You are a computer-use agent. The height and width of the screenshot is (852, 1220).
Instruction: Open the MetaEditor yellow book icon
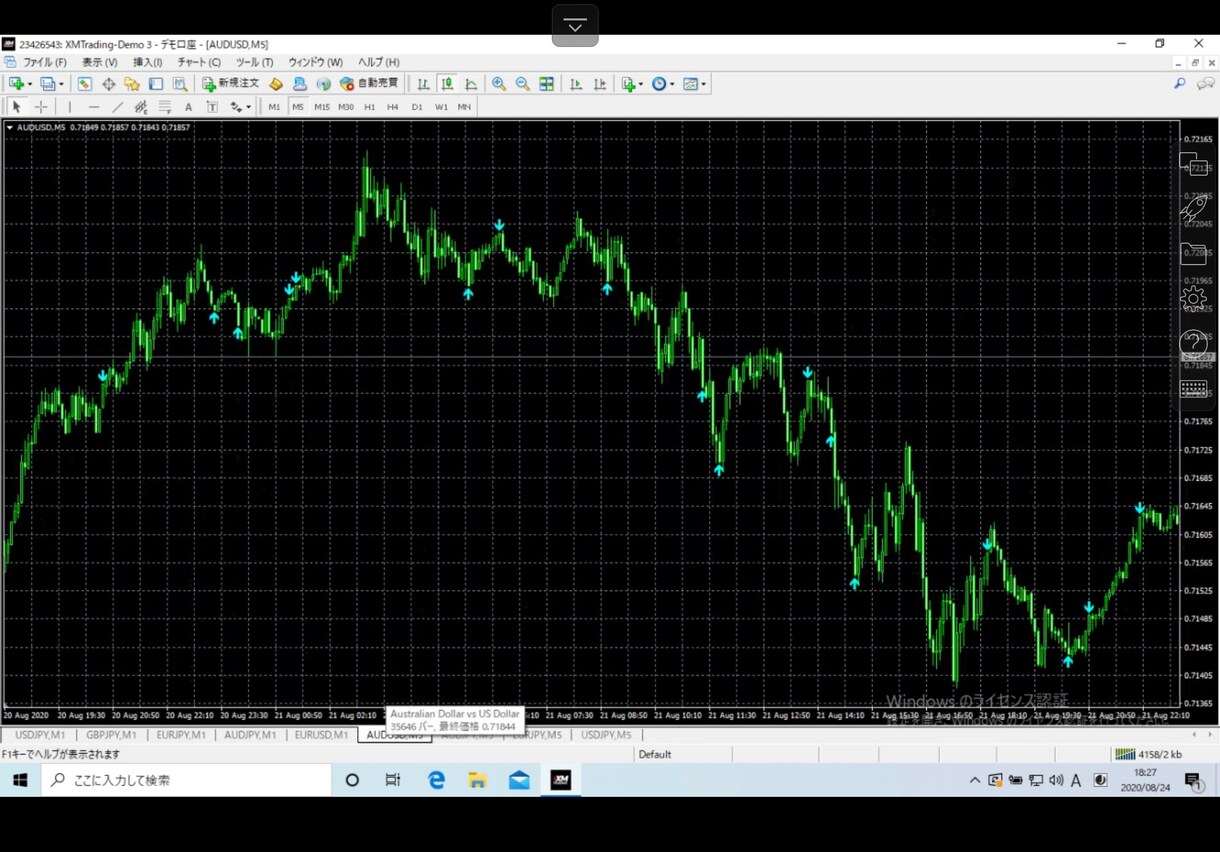(x=276, y=84)
